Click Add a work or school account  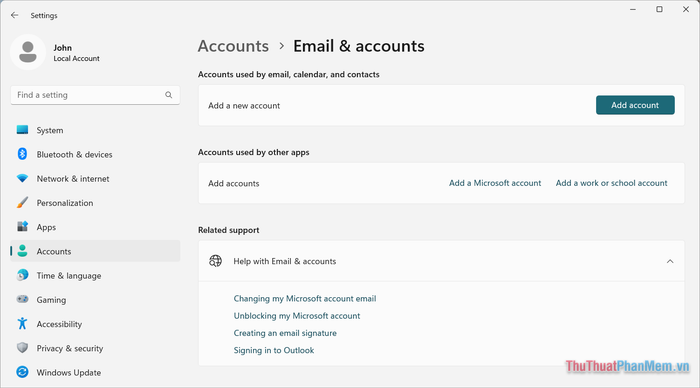611,183
